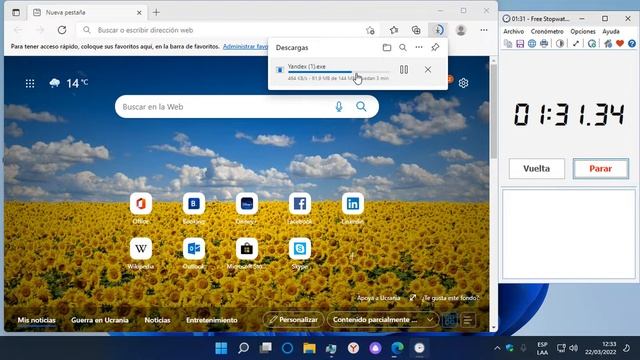Open a new tab with plus button
Screen dimensions: 640x360
(156, 13)
